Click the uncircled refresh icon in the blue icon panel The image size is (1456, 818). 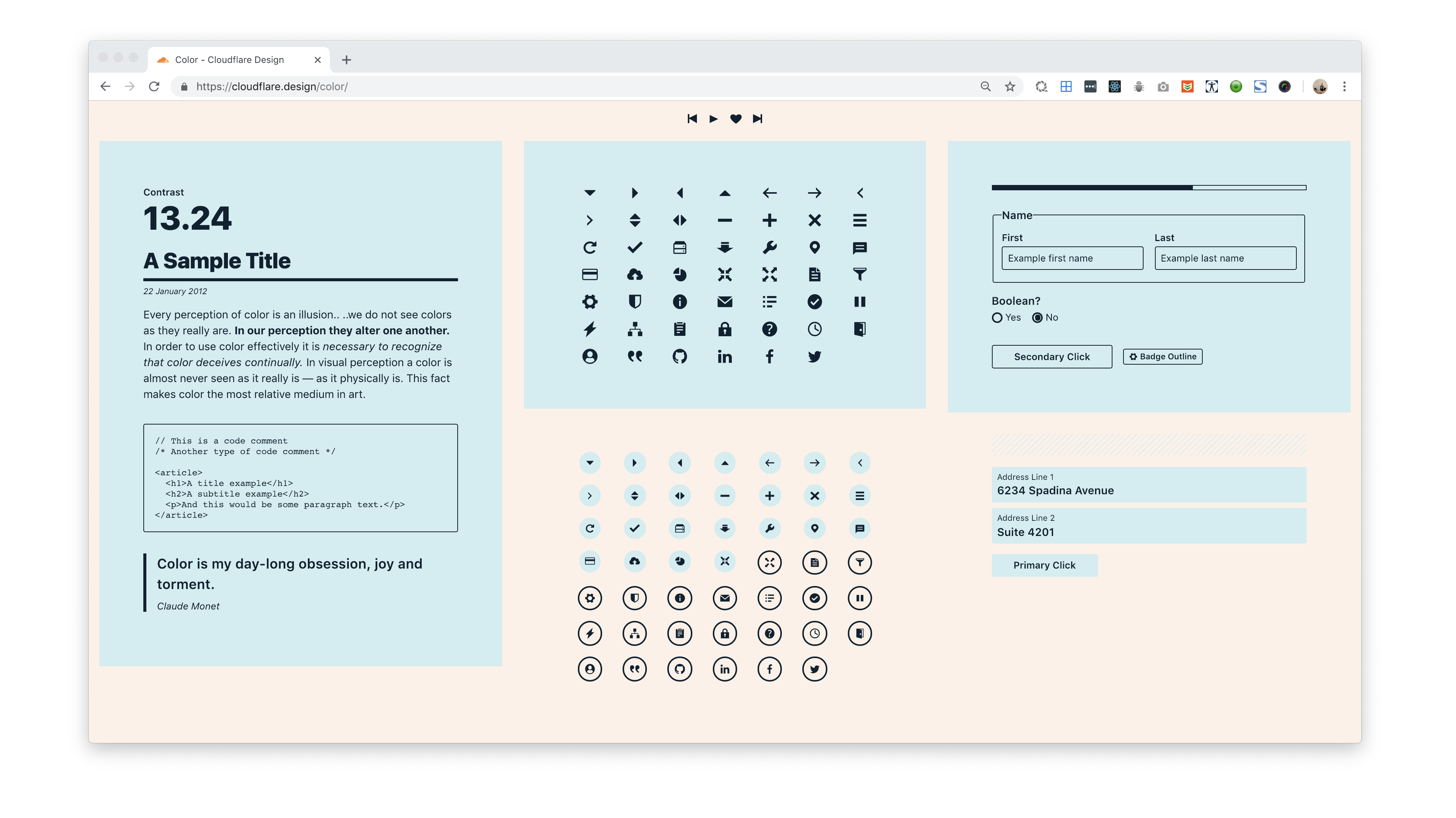click(590, 248)
